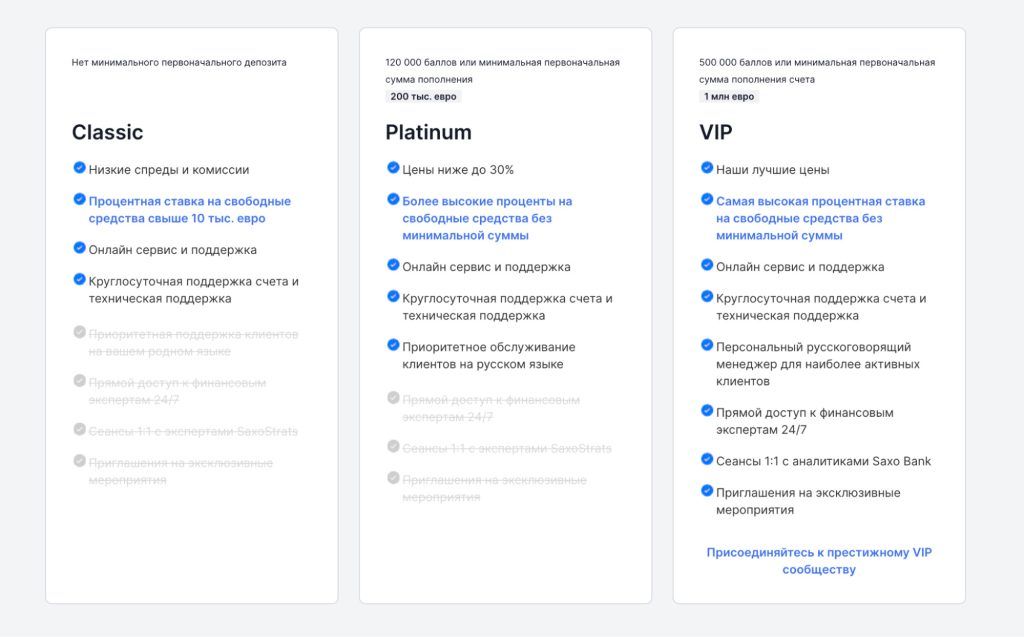Click the check icon beside Приглашения на эксклюзивные мероприятия in VIP

[x=707, y=490]
